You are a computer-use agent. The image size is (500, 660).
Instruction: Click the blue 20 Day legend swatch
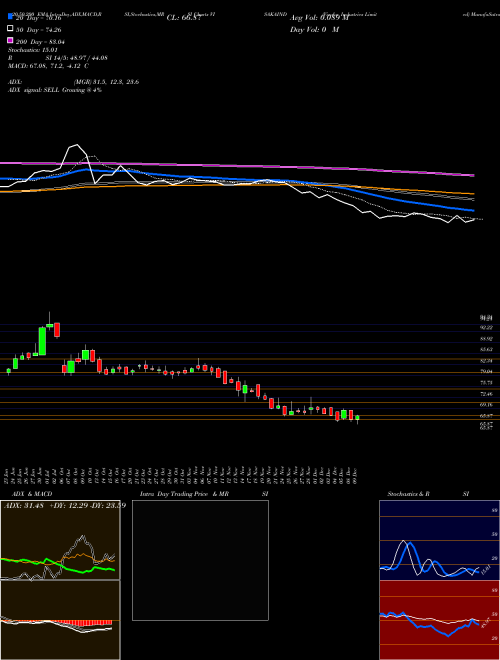tap(11, 17)
